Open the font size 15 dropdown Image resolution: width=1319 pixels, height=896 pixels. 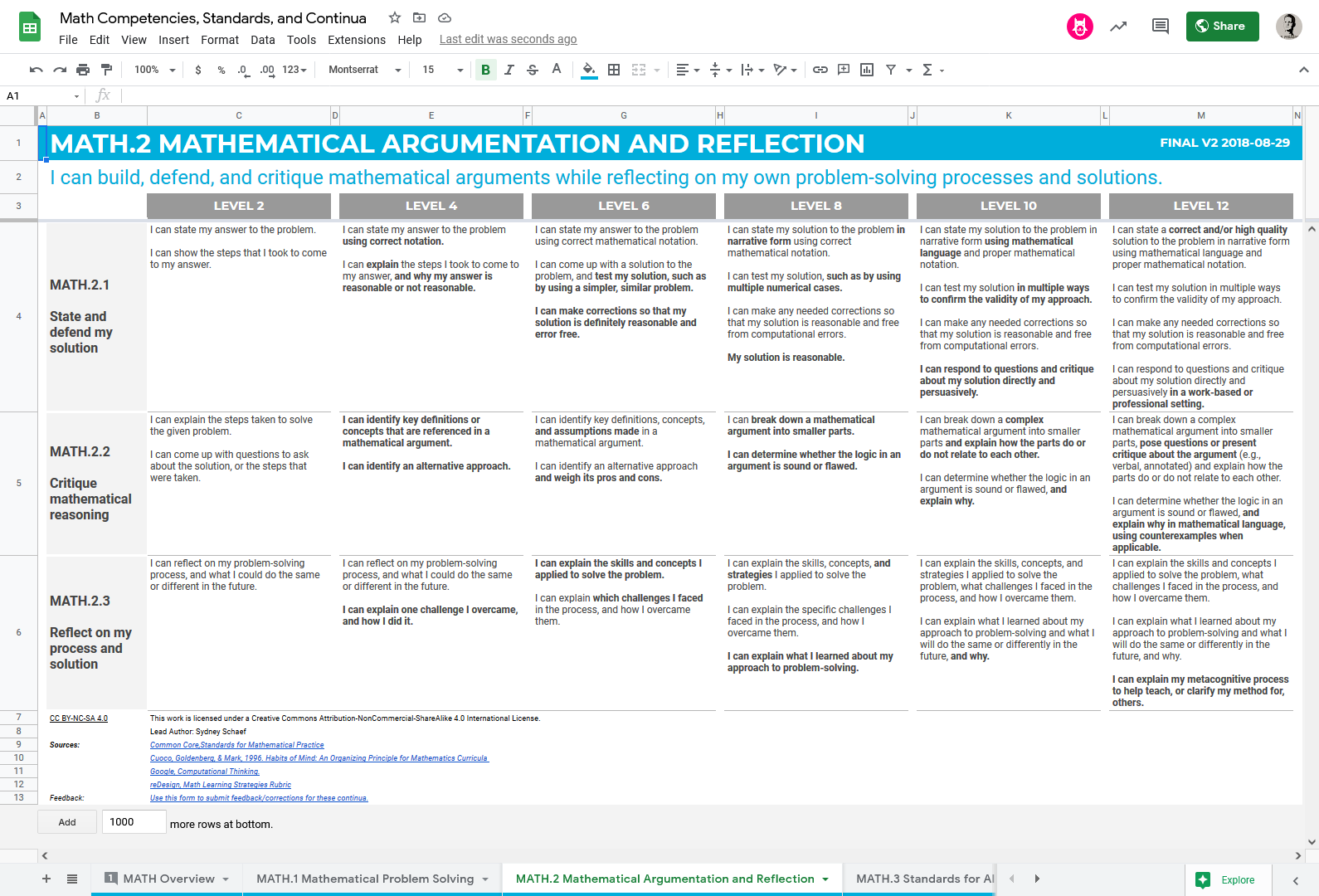click(x=442, y=70)
